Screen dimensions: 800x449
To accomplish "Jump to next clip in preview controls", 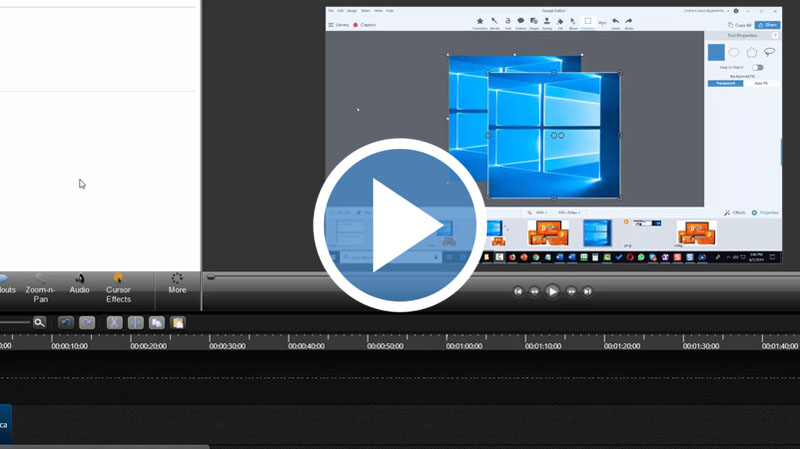I will click(x=588, y=291).
